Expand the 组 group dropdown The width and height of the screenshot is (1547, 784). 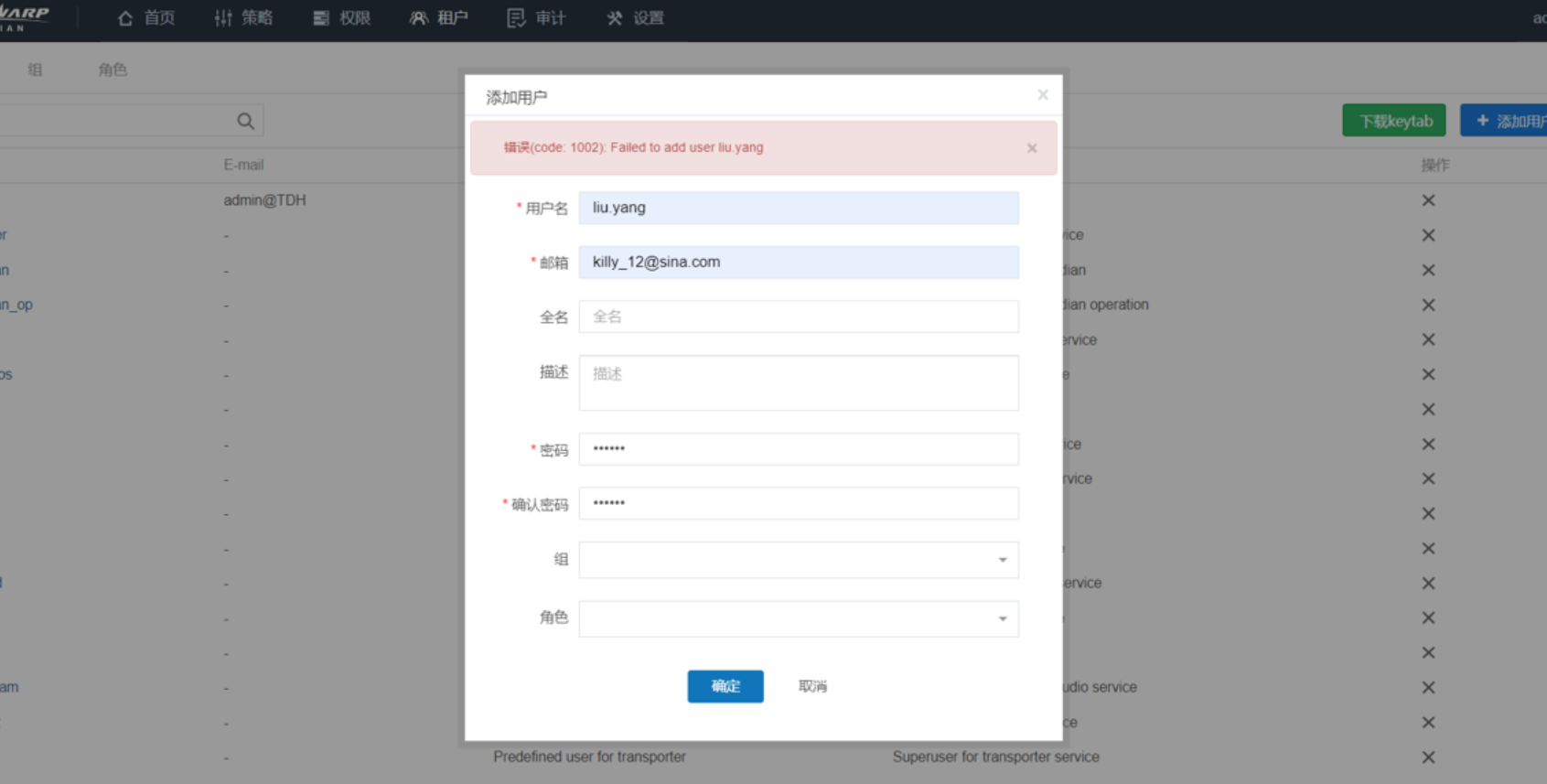[x=798, y=560]
